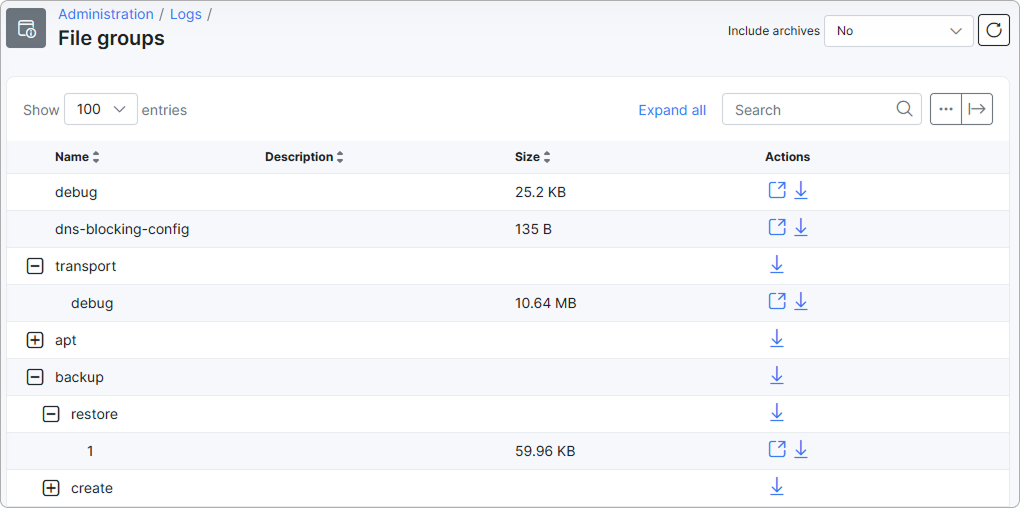
Task: Click the File groups page icon
Action: click(x=26, y=28)
